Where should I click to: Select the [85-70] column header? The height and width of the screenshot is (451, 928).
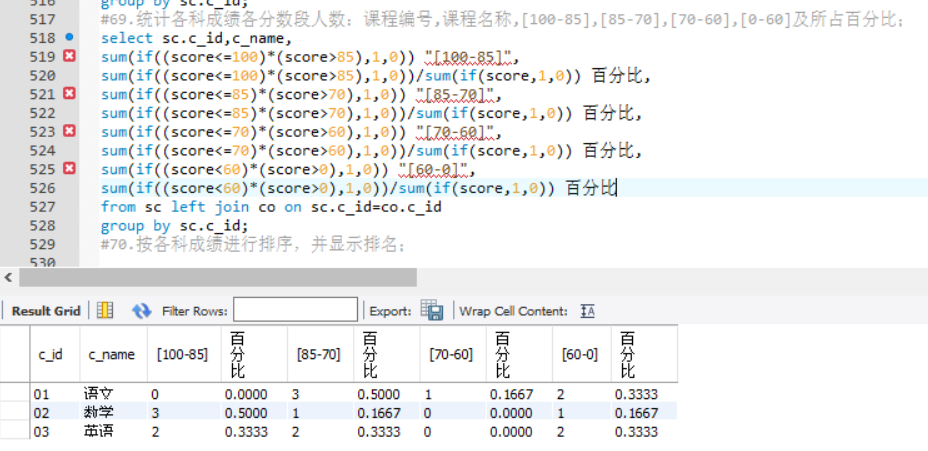320,354
